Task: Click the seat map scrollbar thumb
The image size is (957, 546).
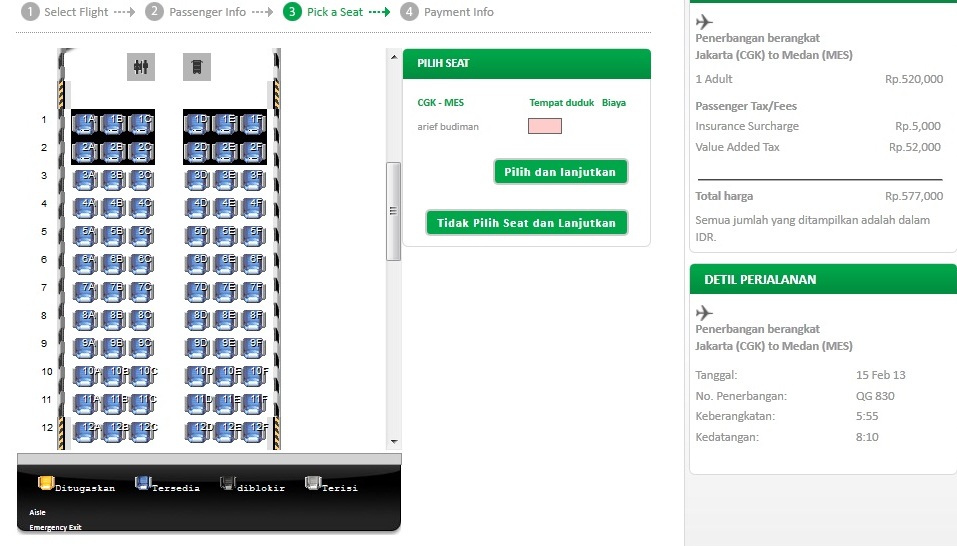Action: click(x=393, y=211)
